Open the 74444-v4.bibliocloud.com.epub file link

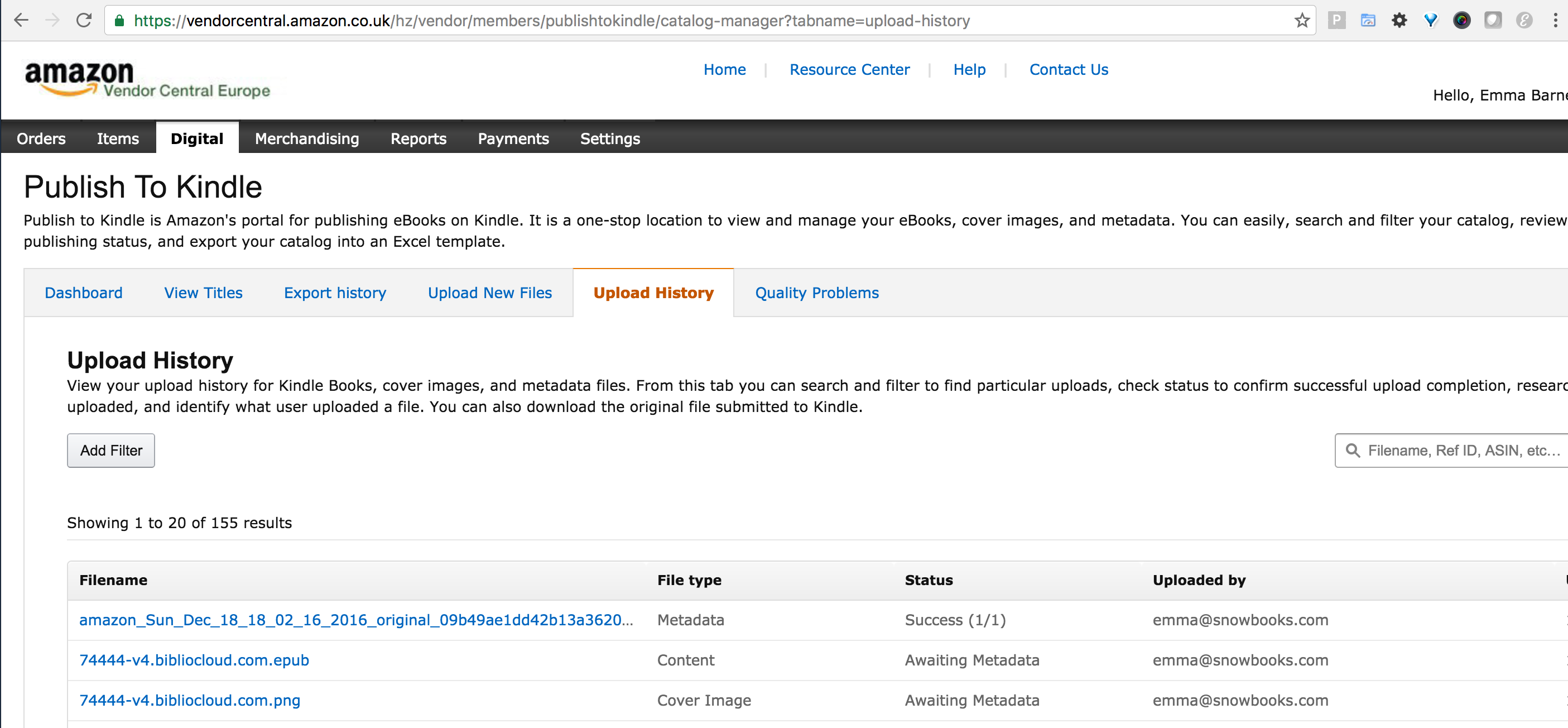[x=194, y=660]
